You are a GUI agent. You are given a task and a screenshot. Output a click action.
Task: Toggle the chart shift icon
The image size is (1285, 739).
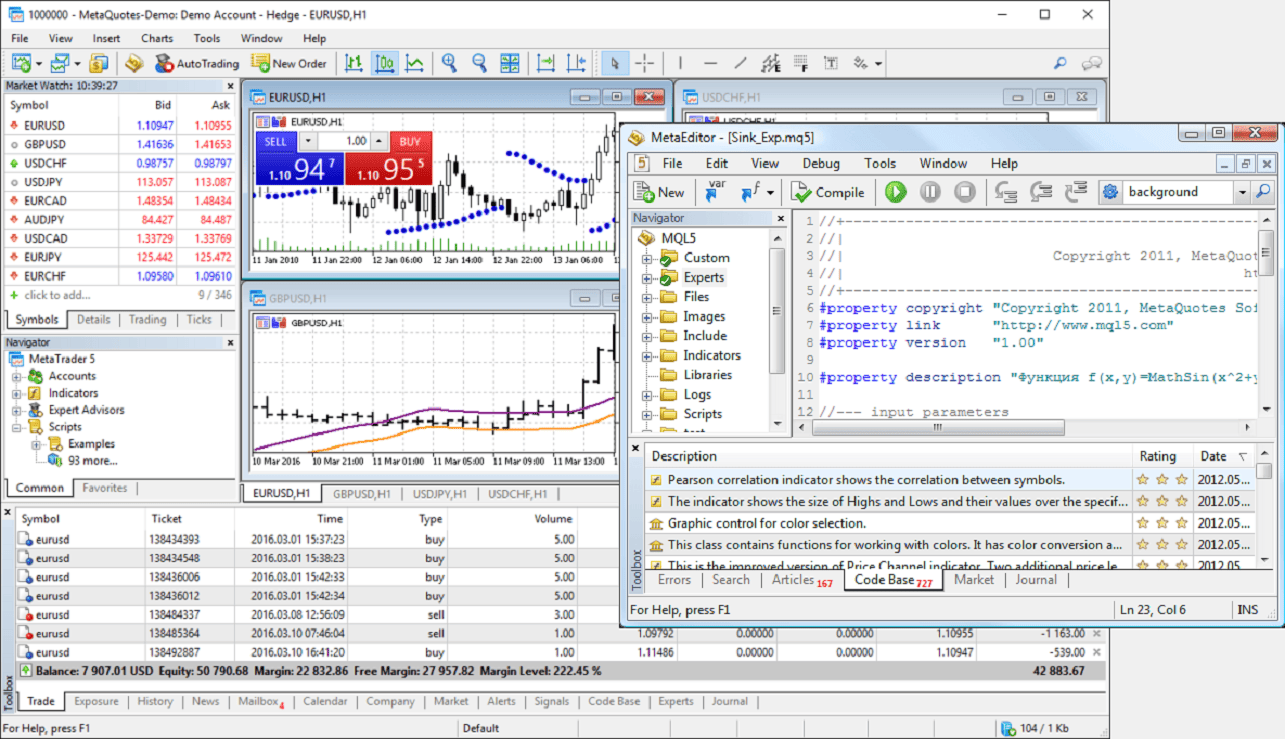[x=576, y=63]
